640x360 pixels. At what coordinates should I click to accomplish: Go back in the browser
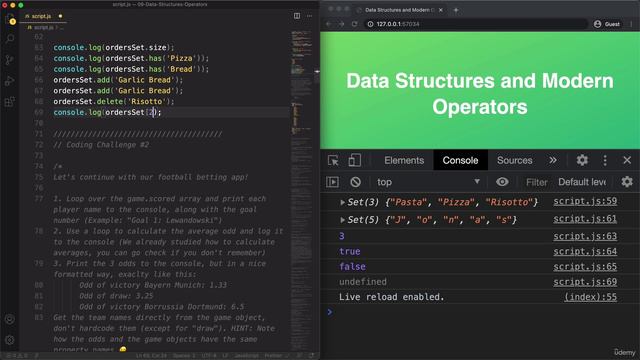click(329, 24)
